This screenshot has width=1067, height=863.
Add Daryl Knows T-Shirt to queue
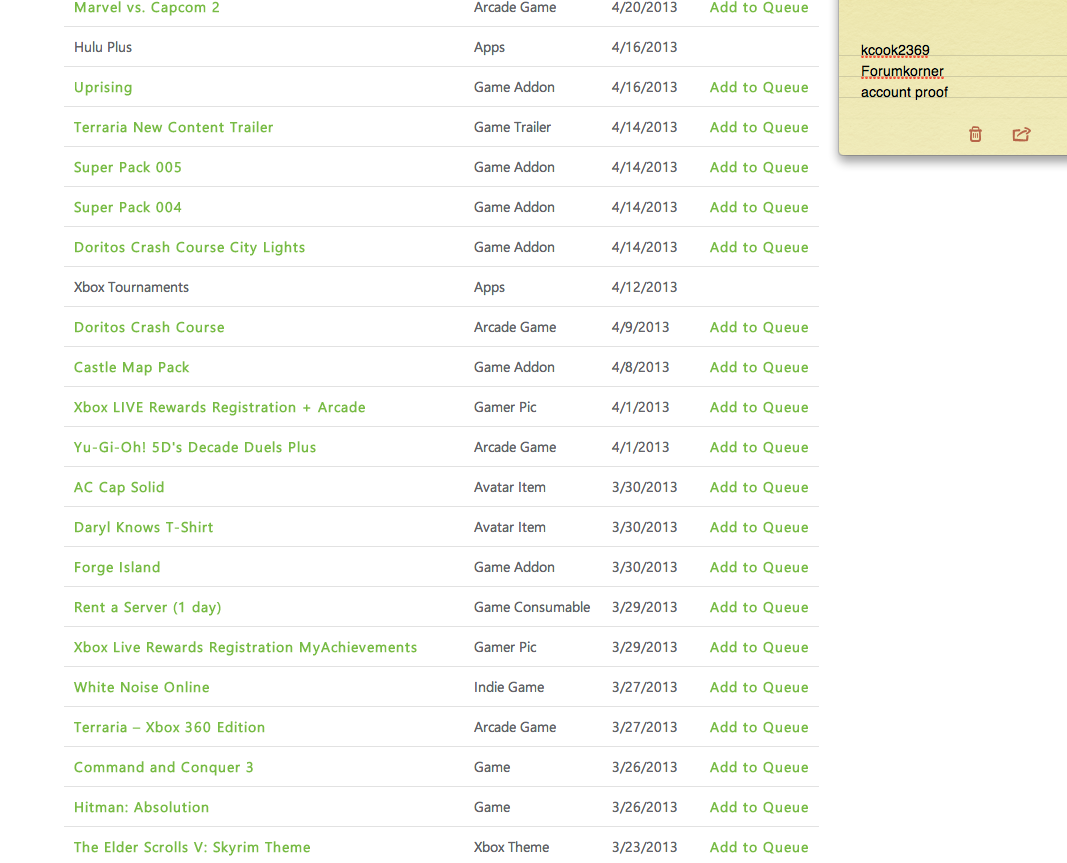[759, 527]
